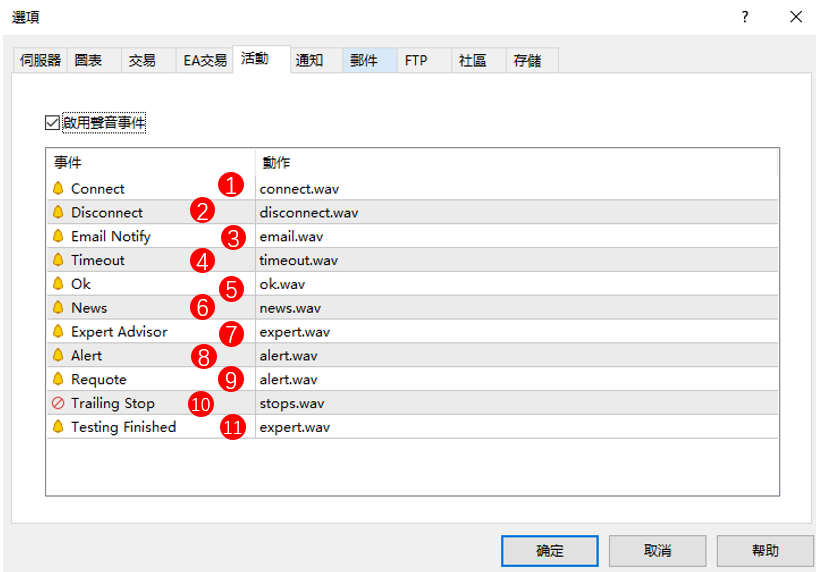Click the question mark help button
The width and height of the screenshot is (816, 572).
(745, 17)
